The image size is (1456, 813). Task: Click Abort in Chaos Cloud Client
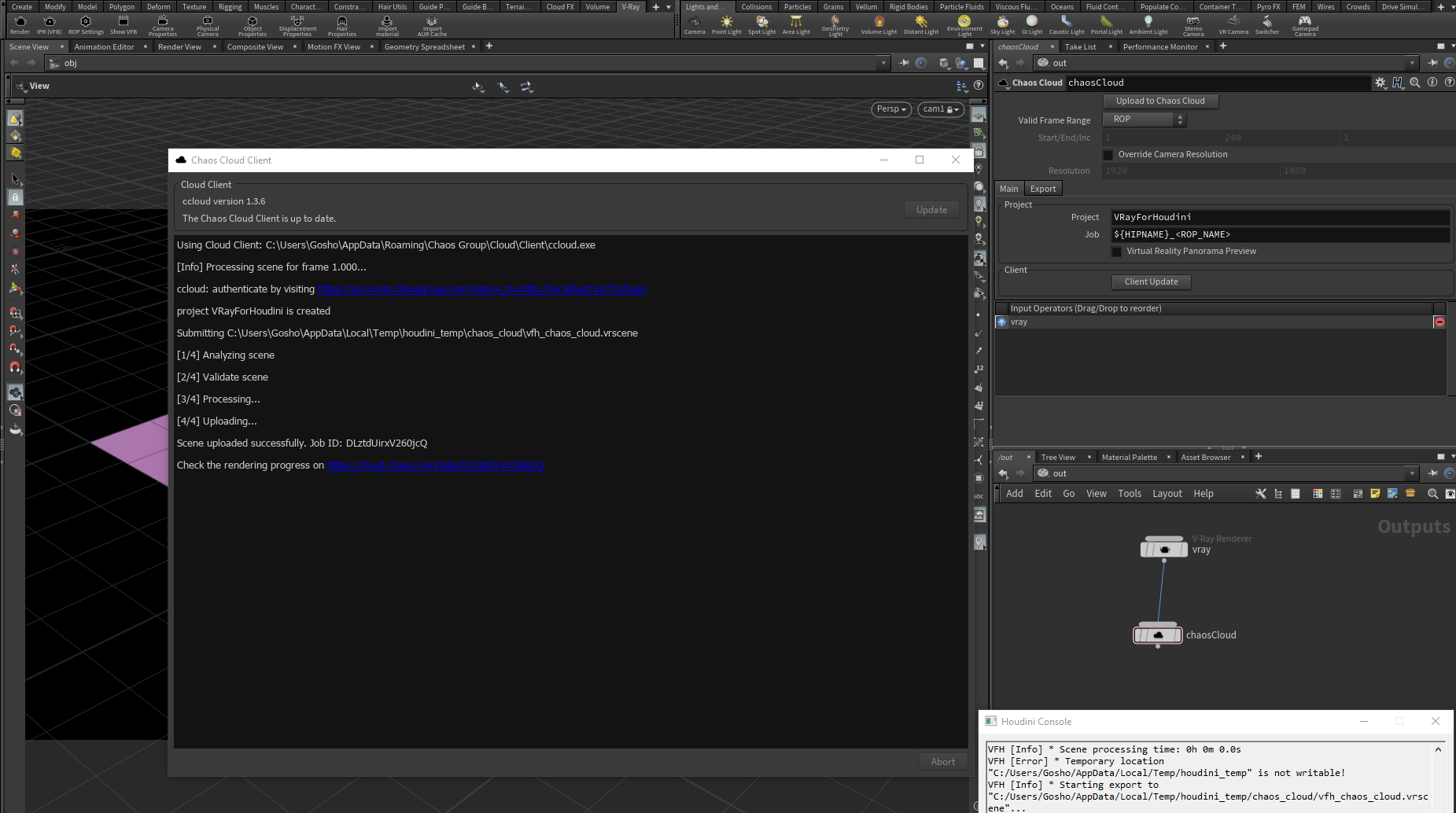[x=943, y=761]
